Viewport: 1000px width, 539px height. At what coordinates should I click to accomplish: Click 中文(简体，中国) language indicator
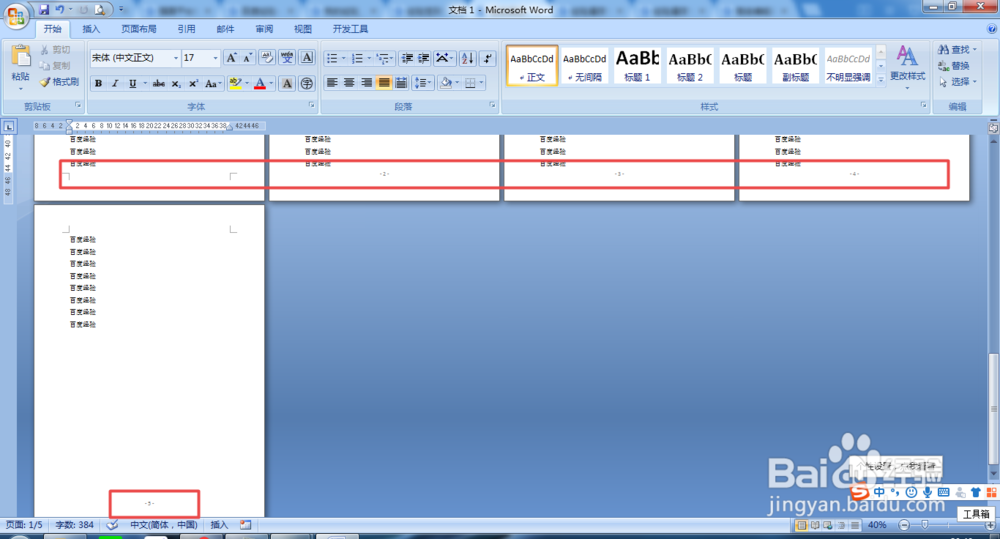[x=163, y=525]
